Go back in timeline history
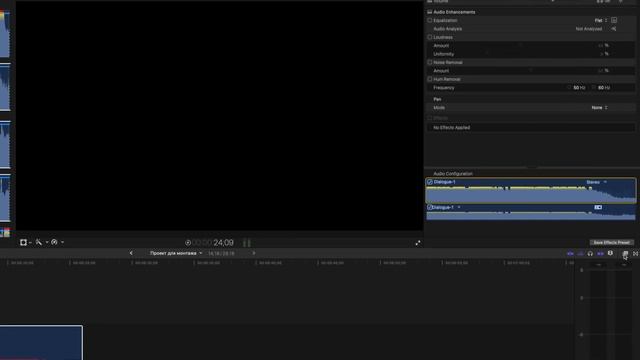The height and width of the screenshot is (360, 640). pyautogui.click(x=131, y=253)
